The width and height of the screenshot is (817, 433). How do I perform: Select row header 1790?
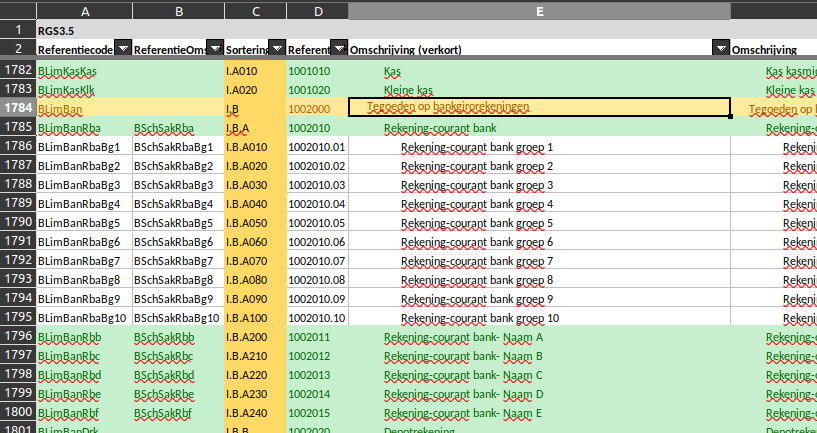[x=17, y=223]
